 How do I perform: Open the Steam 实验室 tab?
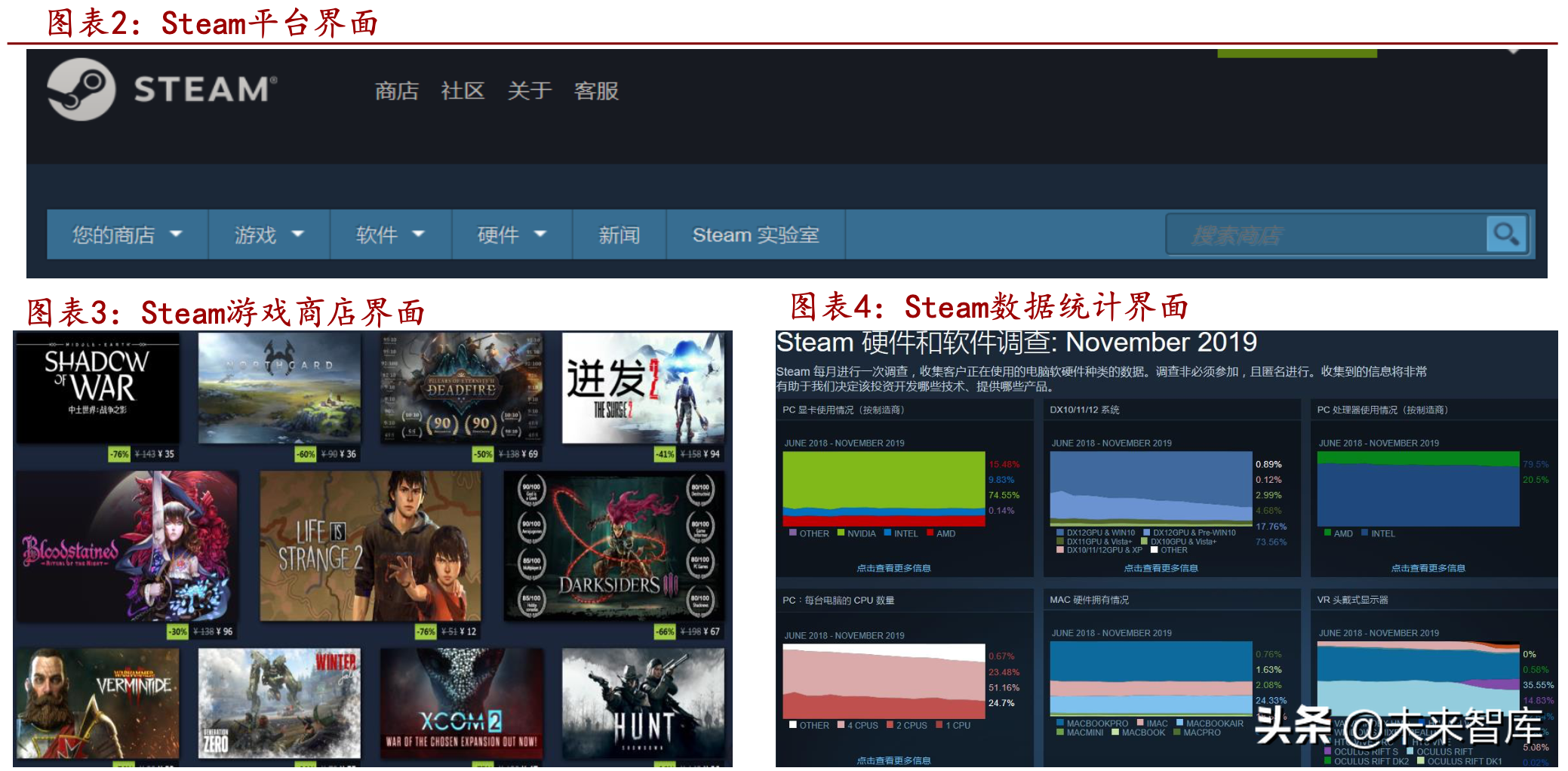point(755,235)
